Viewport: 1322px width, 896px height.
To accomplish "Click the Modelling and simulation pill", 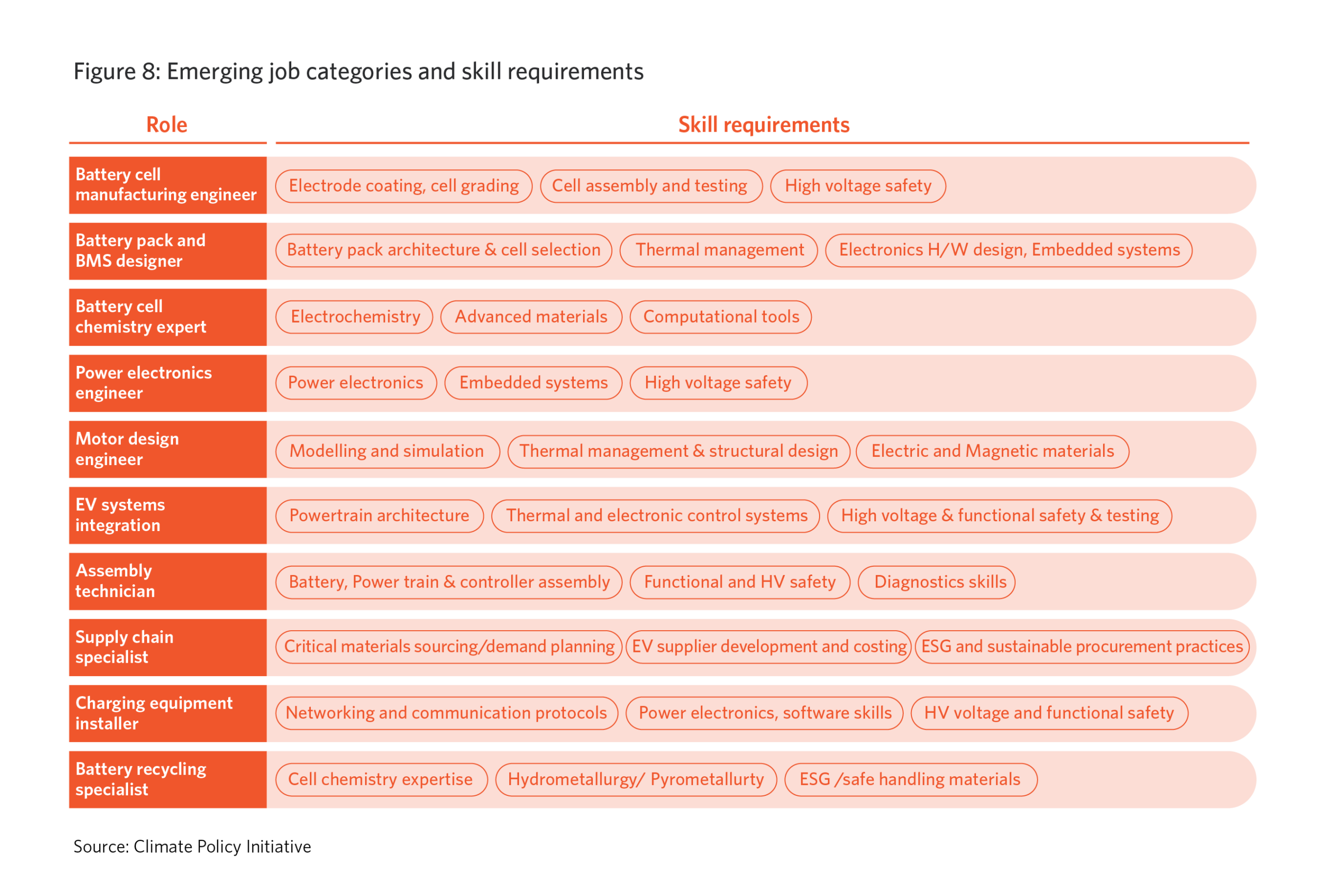I will click(387, 452).
